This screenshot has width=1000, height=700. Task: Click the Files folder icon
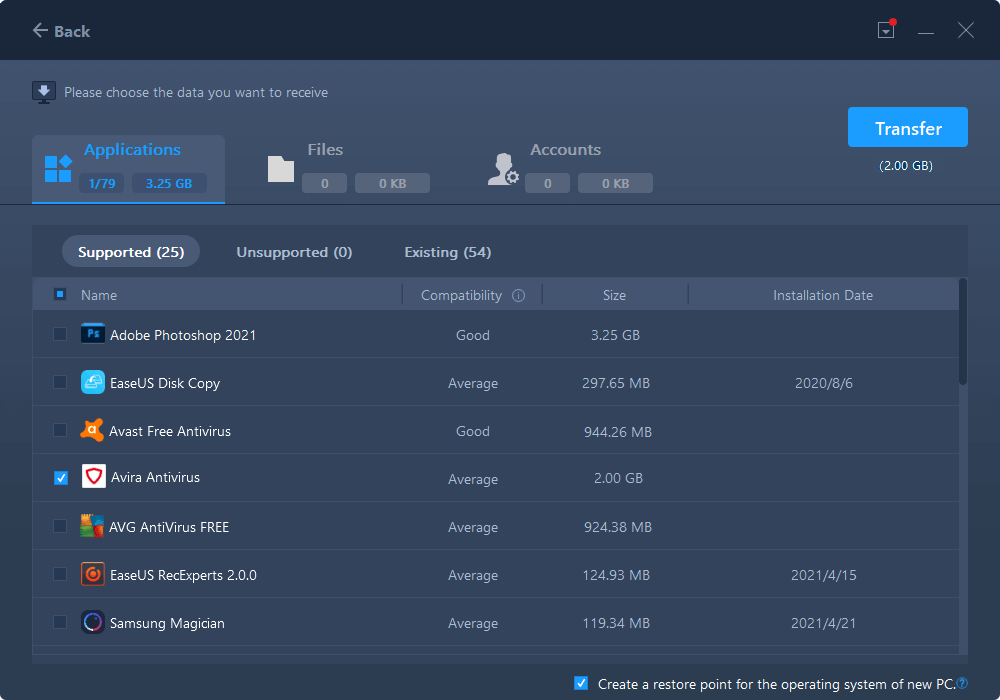(x=281, y=169)
